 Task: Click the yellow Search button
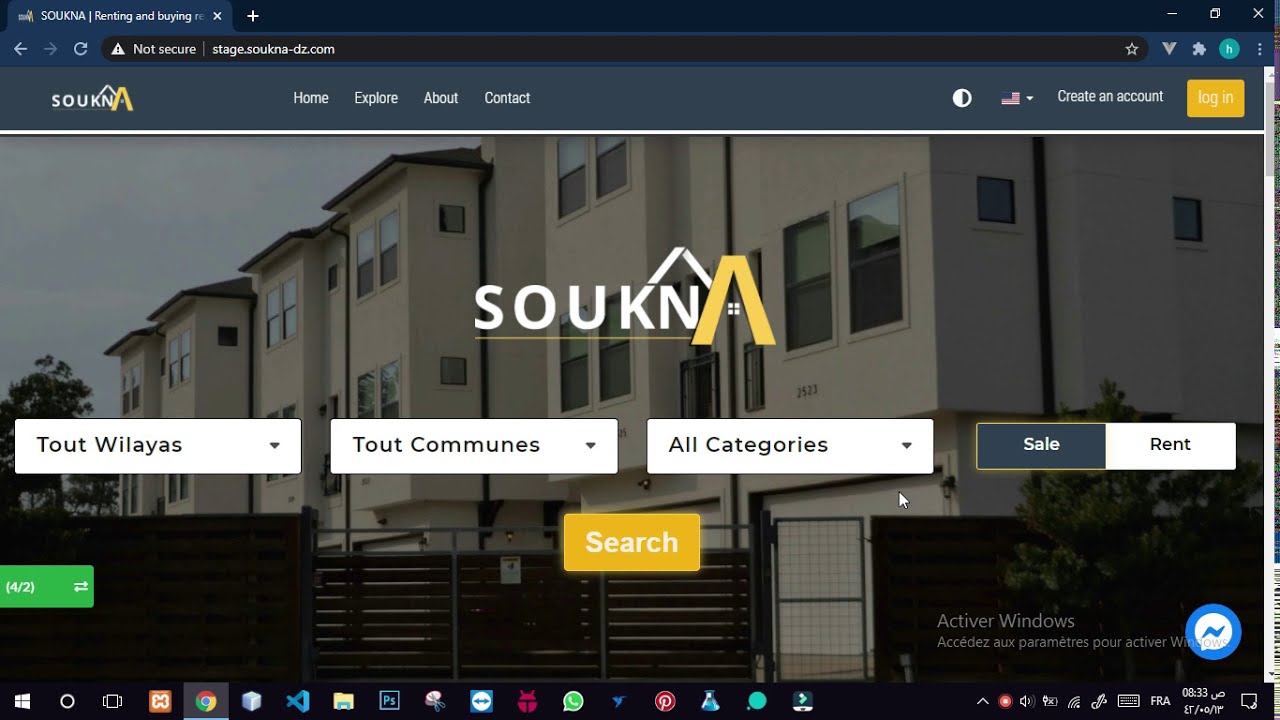click(x=632, y=542)
